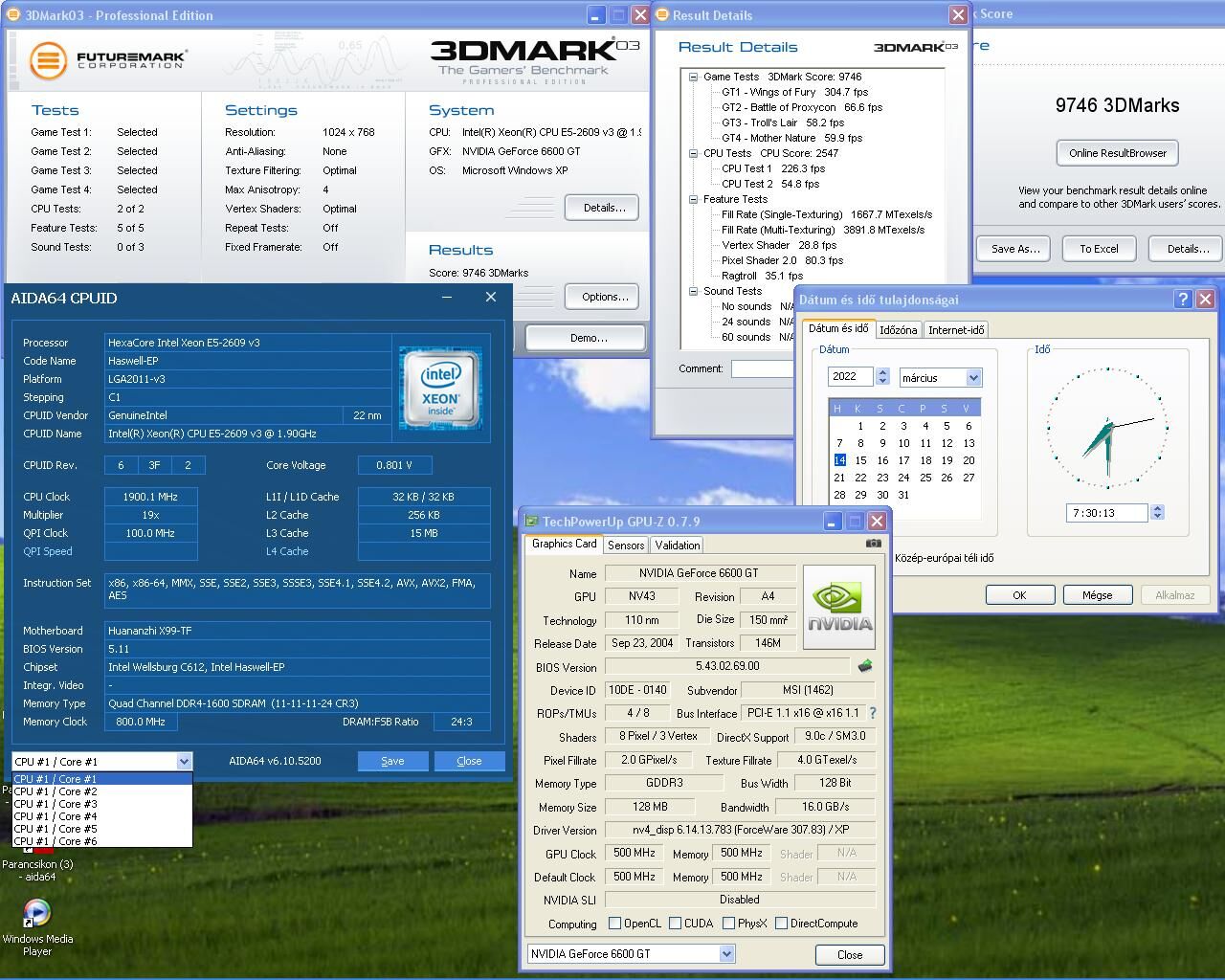
Task: Click highlighted day 14 in calendar
Action: tap(839, 460)
